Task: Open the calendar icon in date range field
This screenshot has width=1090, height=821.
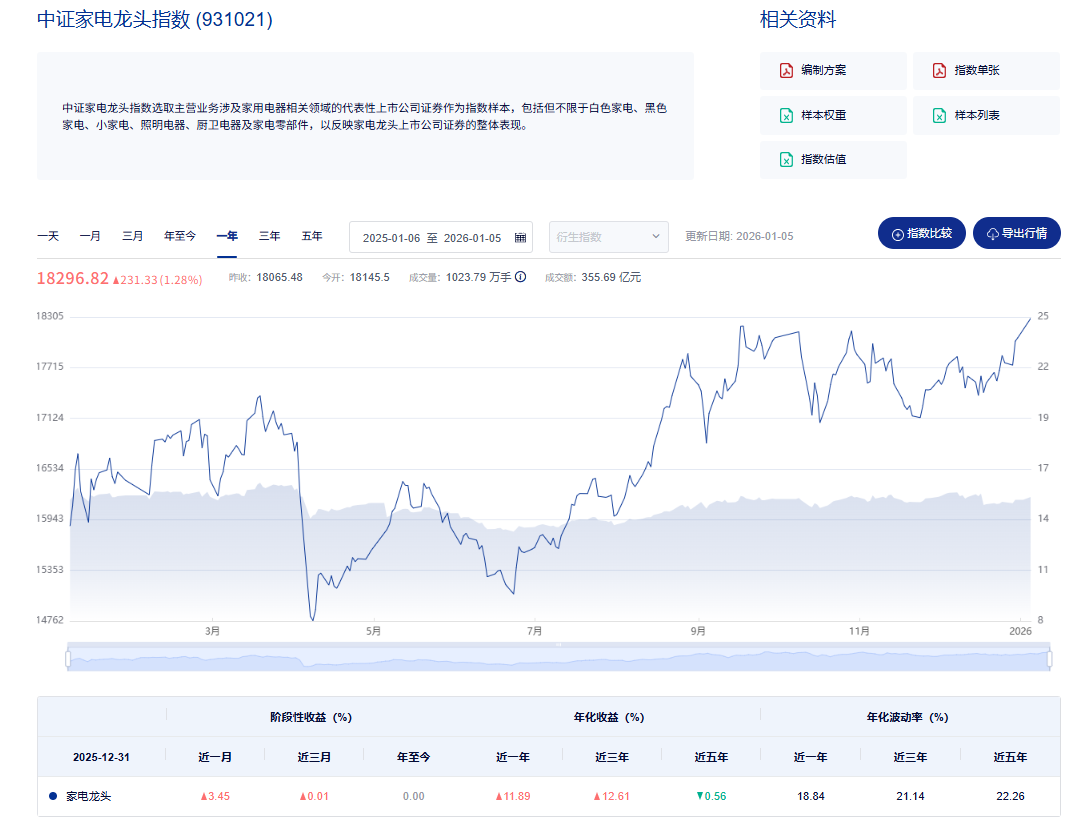Action: (520, 237)
